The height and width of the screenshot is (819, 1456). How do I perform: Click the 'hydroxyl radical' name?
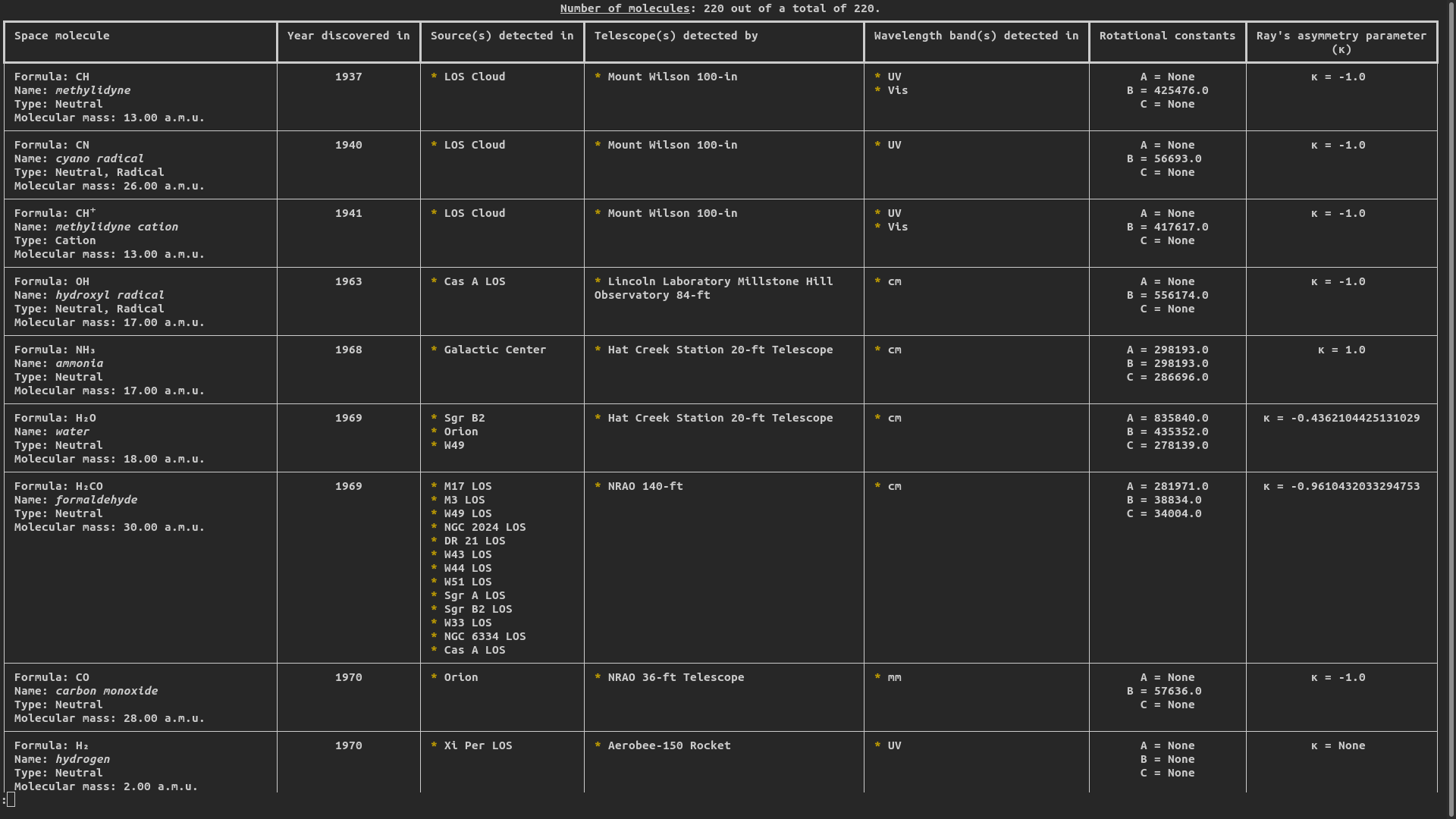click(x=110, y=295)
